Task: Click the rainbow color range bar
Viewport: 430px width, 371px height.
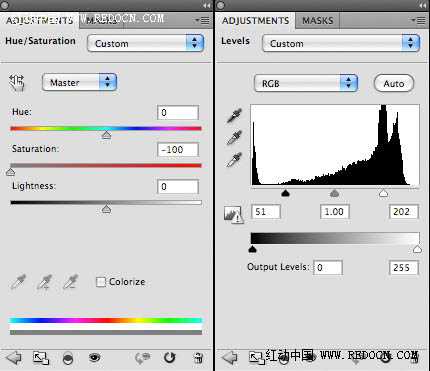Action: pos(106,320)
